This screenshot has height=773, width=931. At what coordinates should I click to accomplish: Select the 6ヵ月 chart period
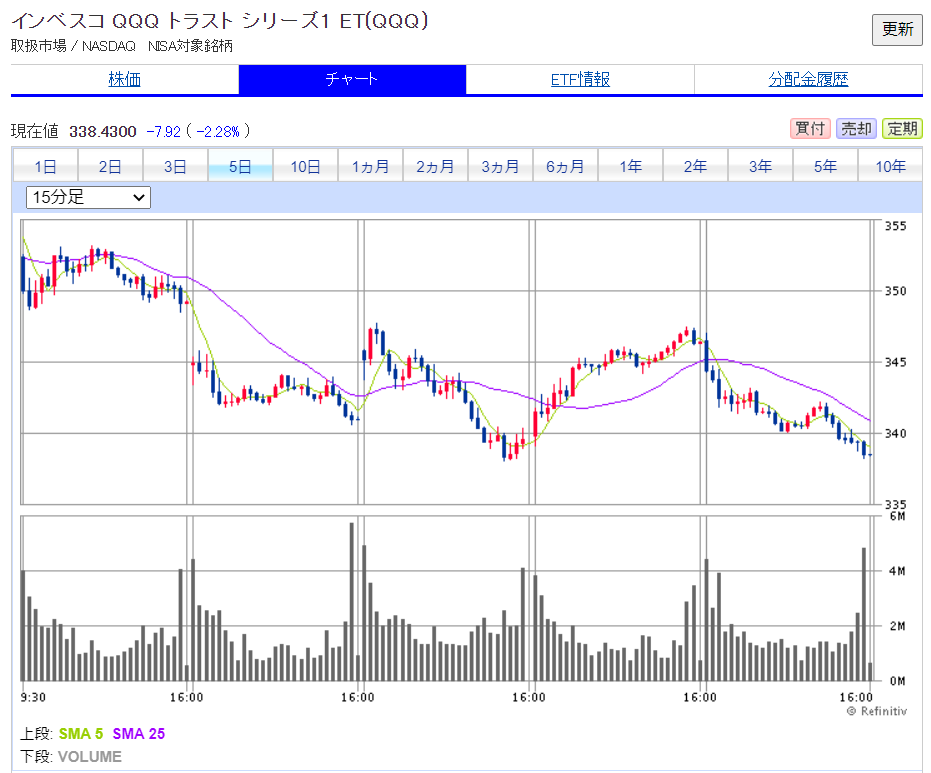tap(565, 166)
